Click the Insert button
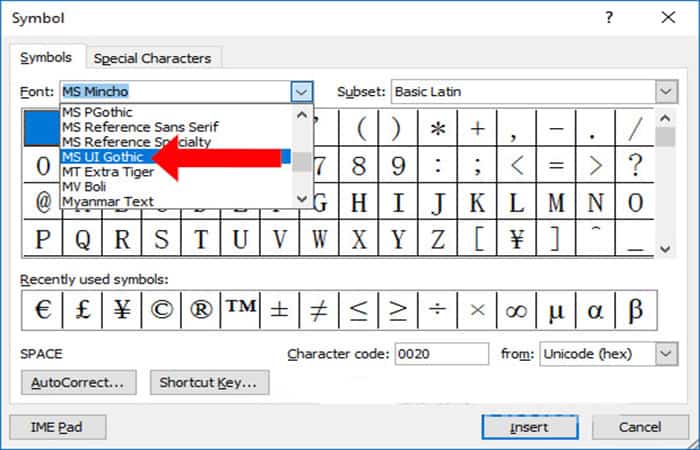This screenshot has height=450, width=700. 530,427
